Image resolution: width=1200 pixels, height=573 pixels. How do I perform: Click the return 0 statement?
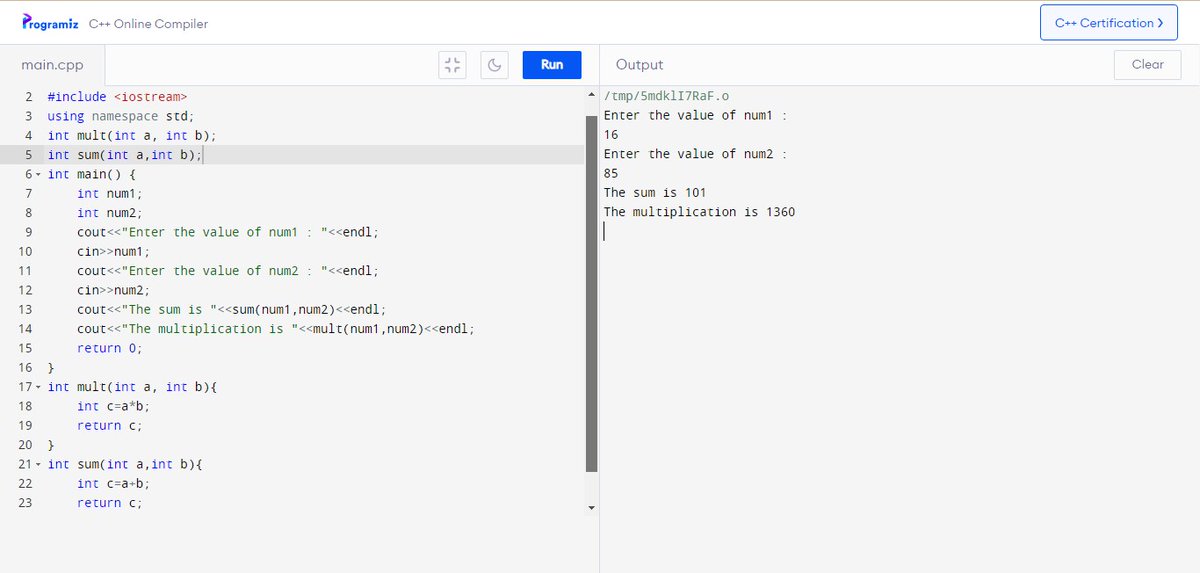(110, 348)
